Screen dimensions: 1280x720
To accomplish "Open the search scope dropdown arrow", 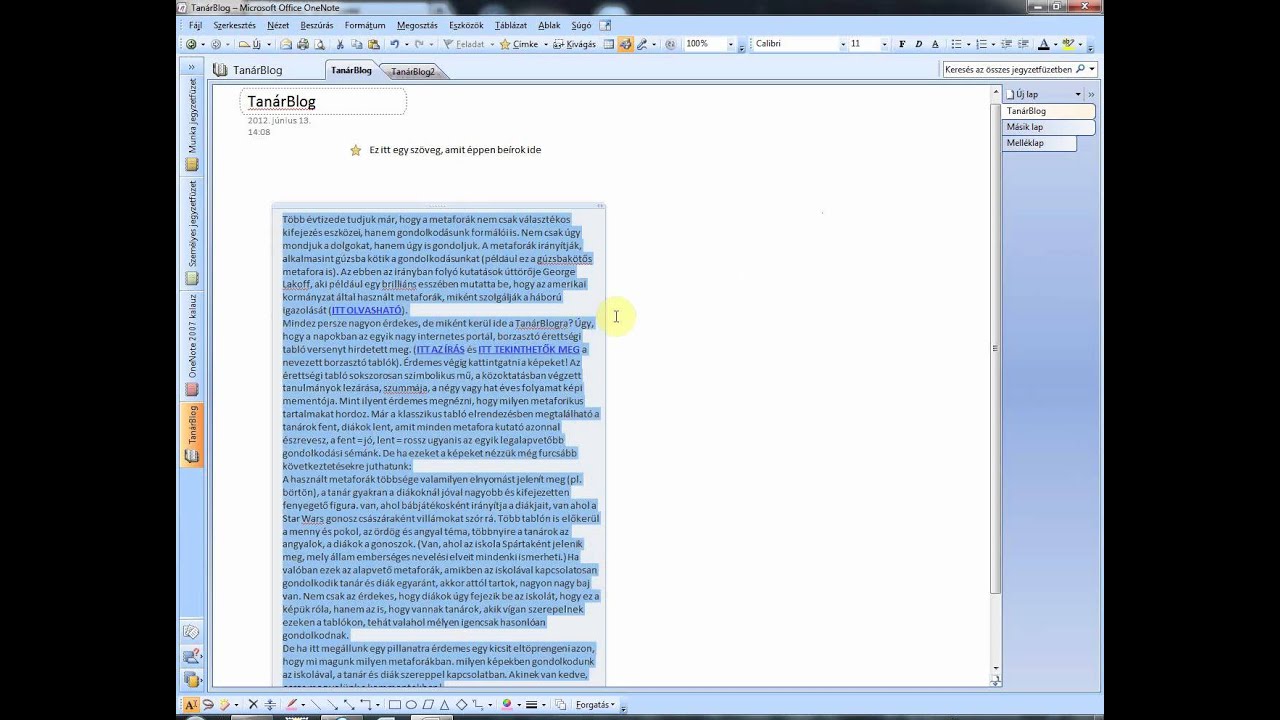I will (1091, 70).
